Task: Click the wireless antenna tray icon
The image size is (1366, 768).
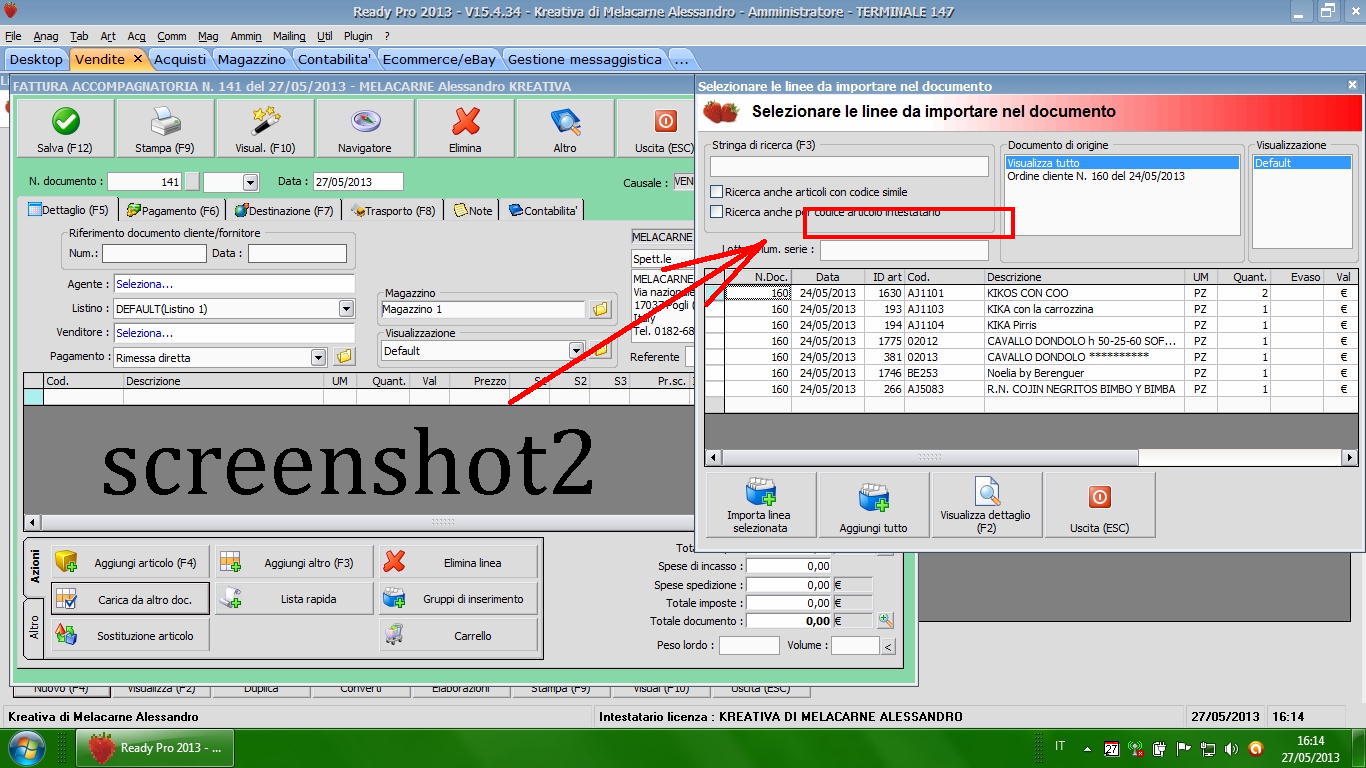Action: tap(1135, 748)
